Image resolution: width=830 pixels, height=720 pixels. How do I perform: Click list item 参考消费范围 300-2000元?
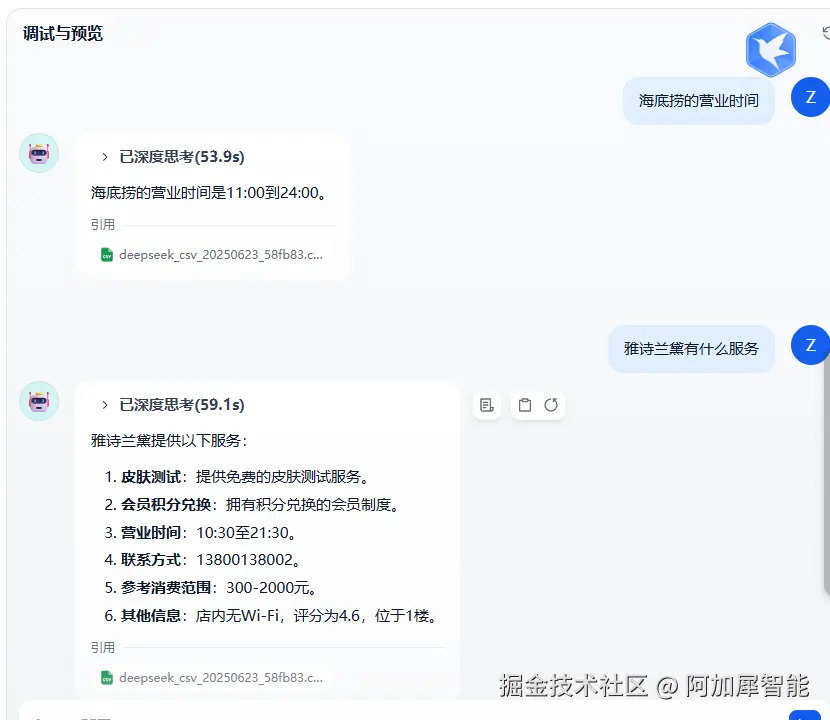pos(211,588)
